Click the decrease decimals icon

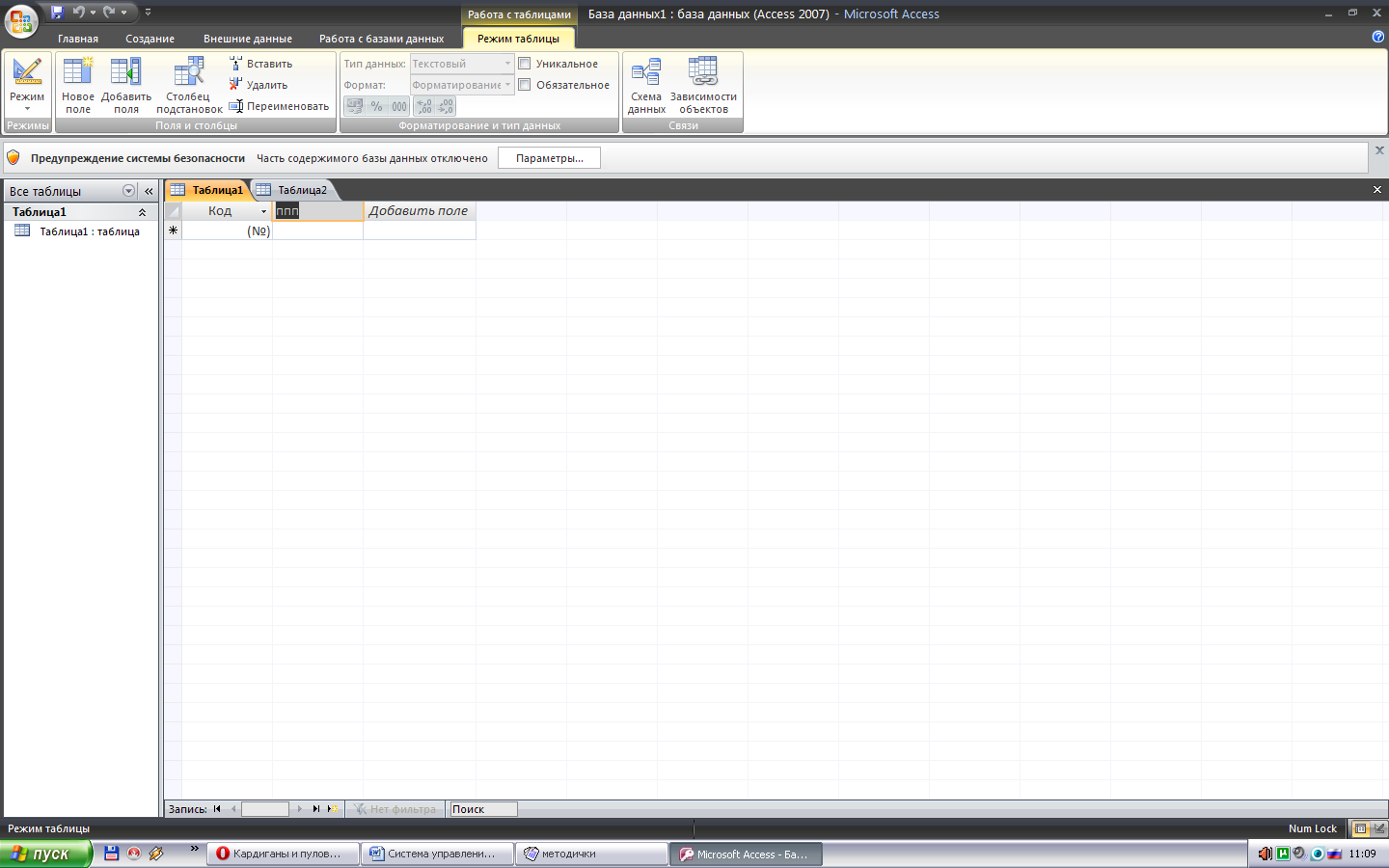446,106
